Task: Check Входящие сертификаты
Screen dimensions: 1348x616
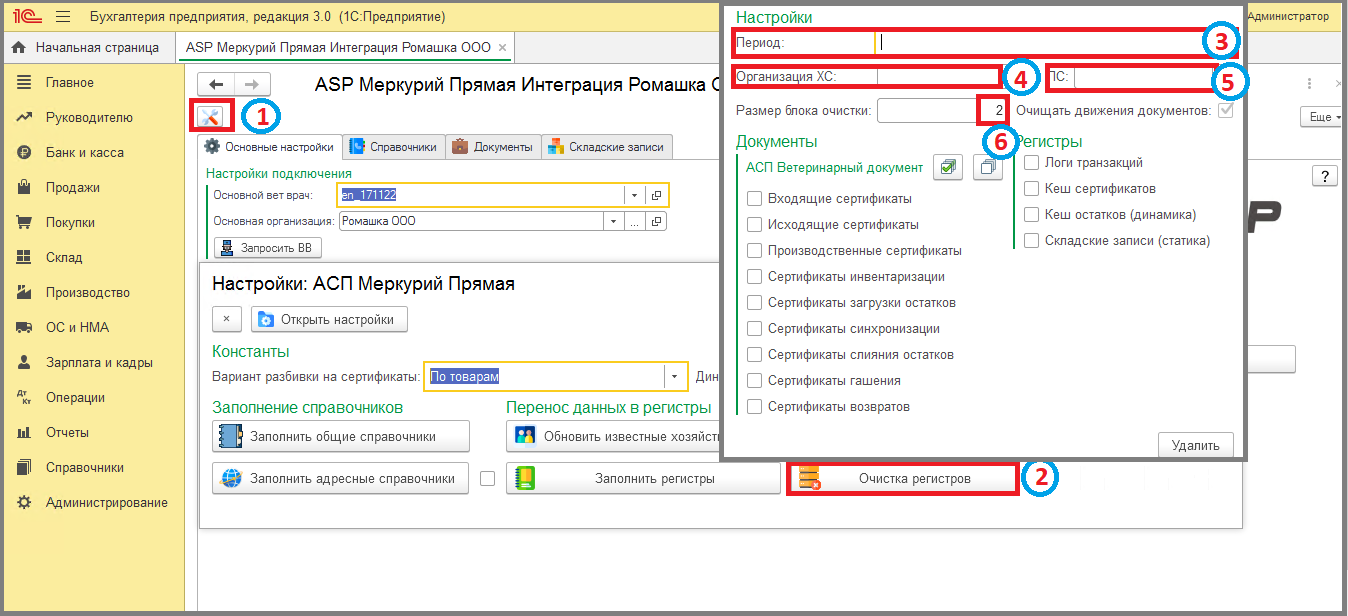Action: (755, 198)
